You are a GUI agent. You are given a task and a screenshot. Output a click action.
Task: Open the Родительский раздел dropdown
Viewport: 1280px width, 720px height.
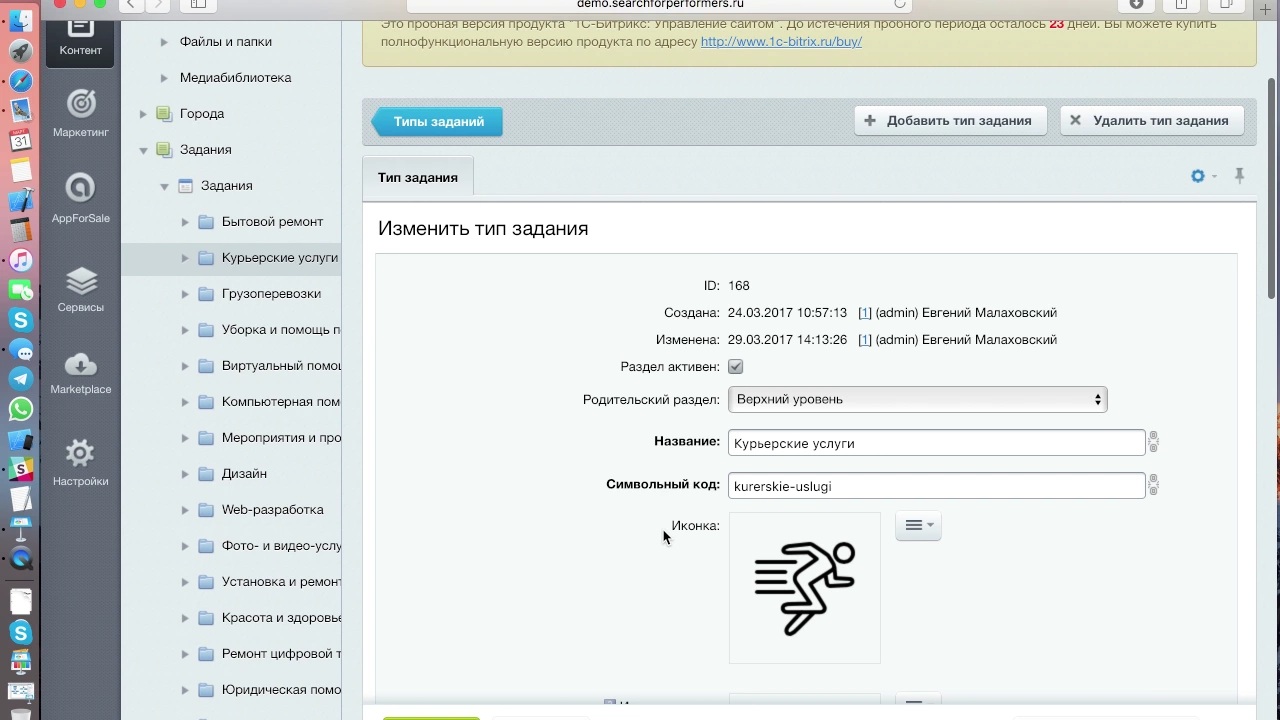coord(917,399)
